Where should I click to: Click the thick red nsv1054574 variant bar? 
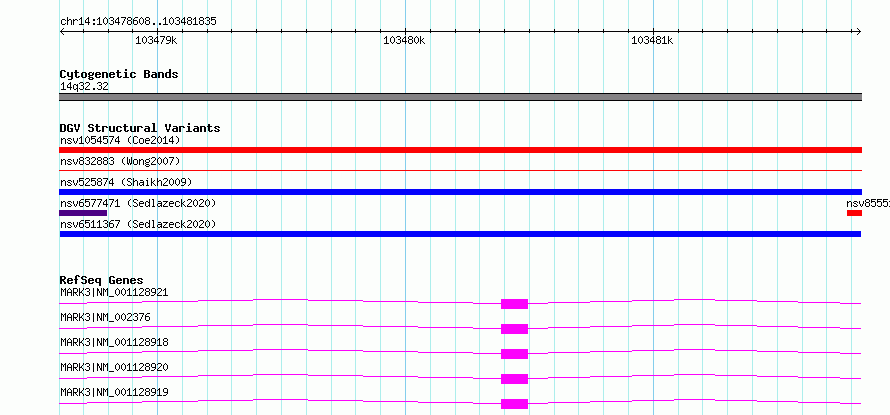(x=460, y=150)
